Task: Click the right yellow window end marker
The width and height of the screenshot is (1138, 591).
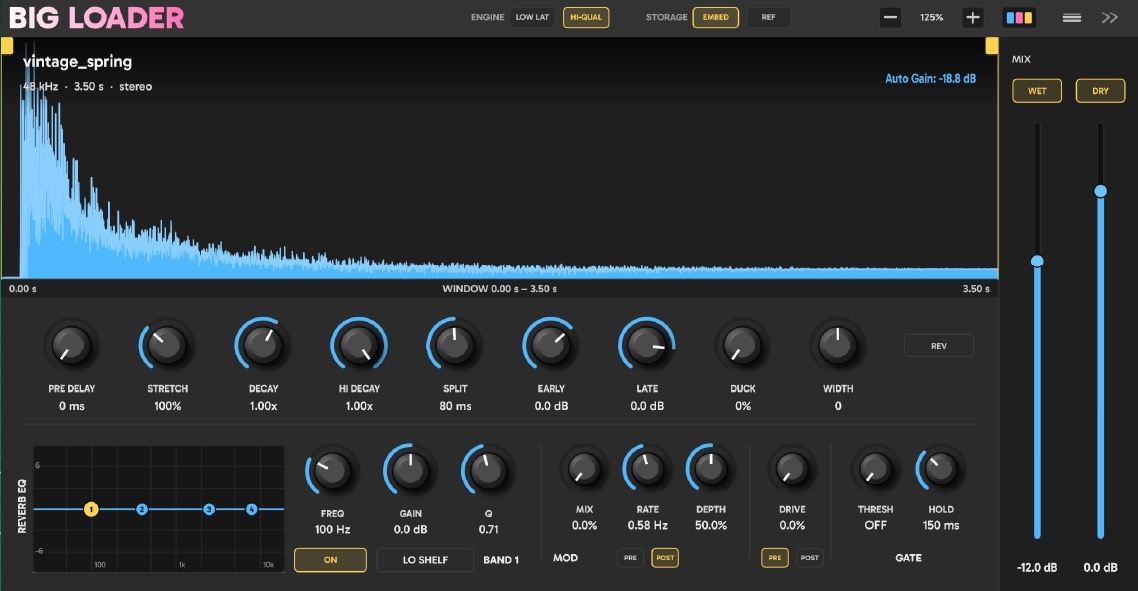Action: click(991, 46)
